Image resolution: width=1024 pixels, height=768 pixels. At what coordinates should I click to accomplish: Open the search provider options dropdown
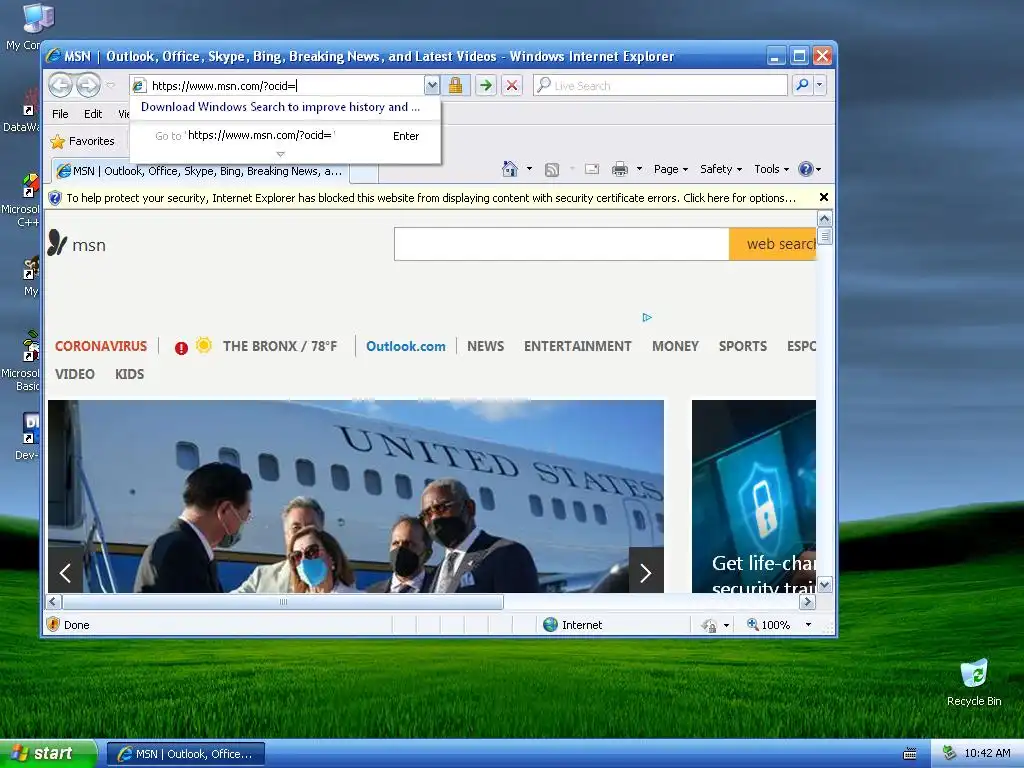(820, 85)
